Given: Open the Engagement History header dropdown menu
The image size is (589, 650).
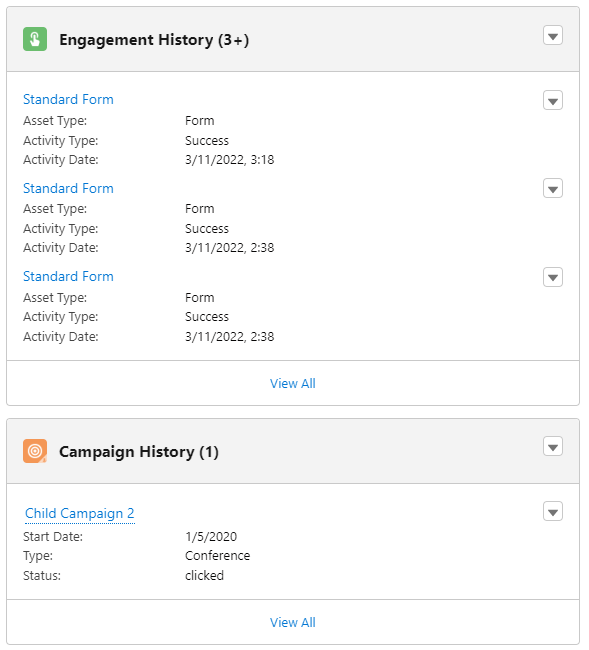Looking at the screenshot, I should tap(553, 36).
